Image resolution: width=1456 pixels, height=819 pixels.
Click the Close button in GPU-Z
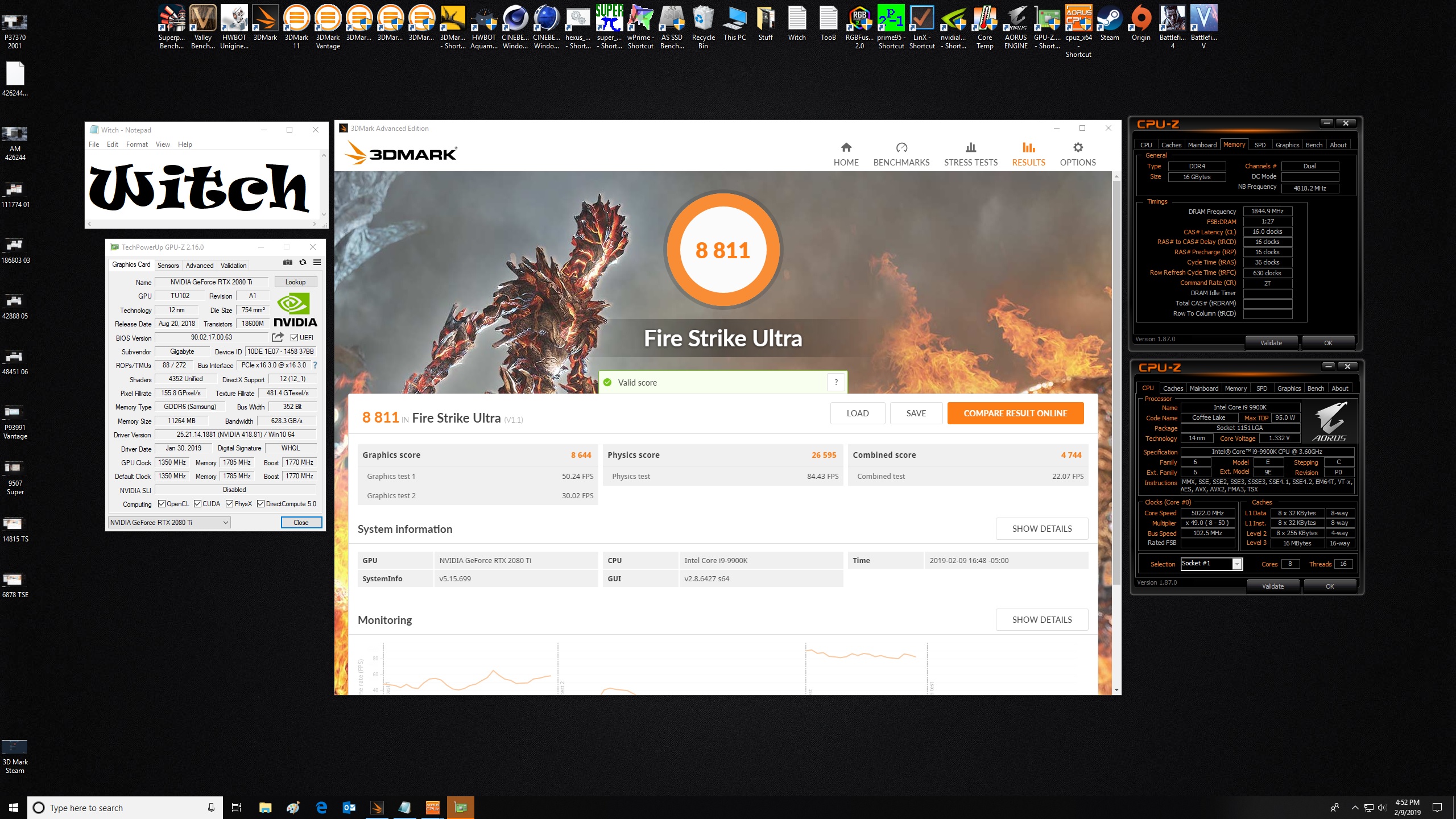pyautogui.click(x=301, y=523)
